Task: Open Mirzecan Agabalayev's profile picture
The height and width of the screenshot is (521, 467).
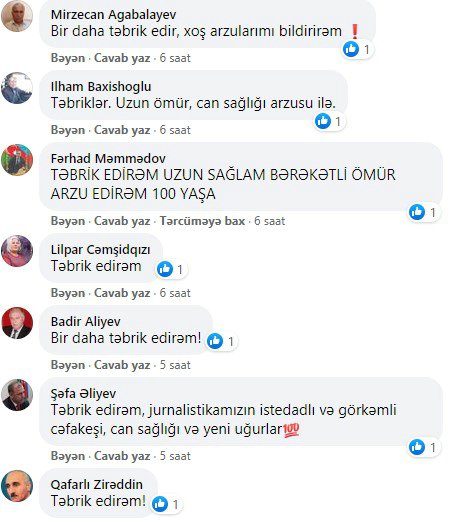Action: coord(17,16)
